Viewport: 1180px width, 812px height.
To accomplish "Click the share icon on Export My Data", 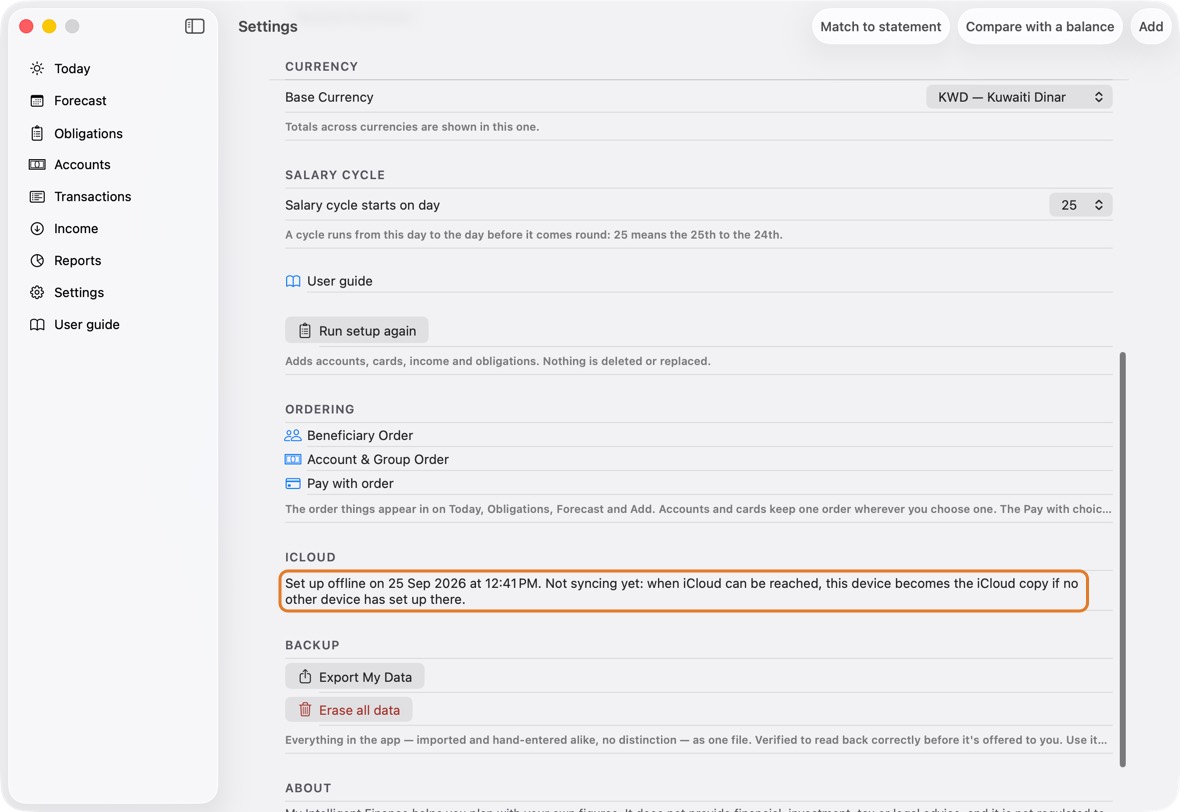I will click(x=305, y=677).
